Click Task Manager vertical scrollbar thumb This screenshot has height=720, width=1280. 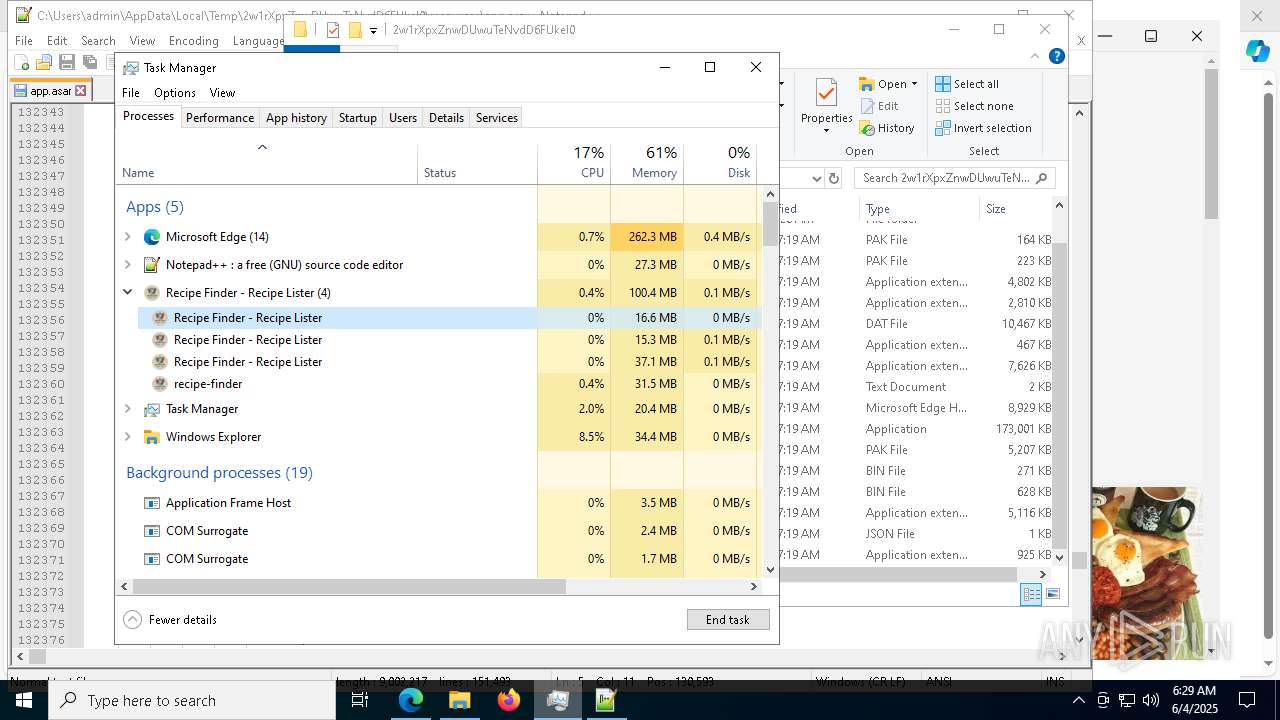pyautogui.click(x=770, y=224)
